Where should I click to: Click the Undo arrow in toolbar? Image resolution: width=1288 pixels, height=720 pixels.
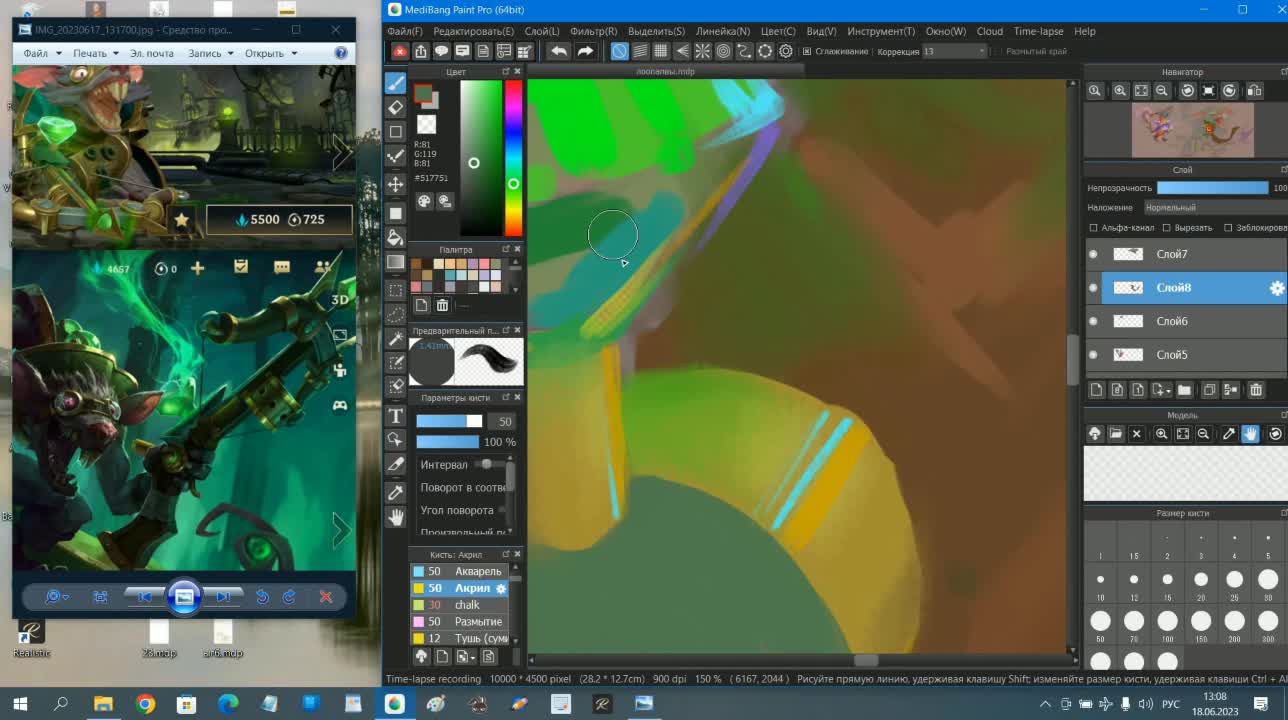pyautogui.click(x=559, y=51)
